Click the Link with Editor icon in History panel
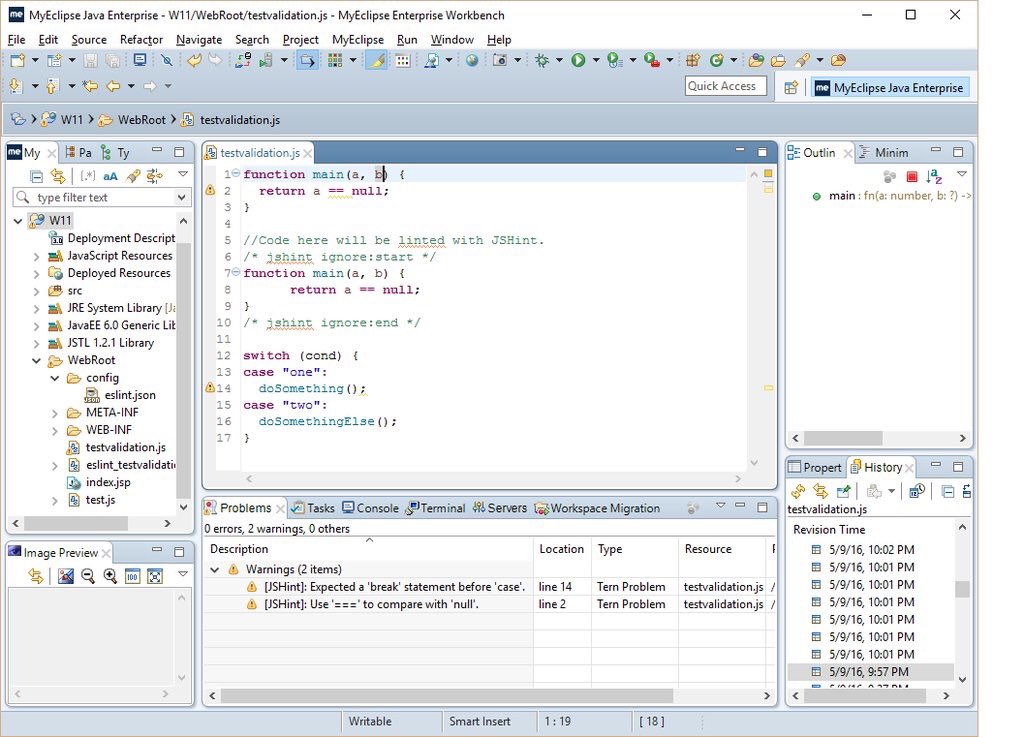This screenshot has height=737, width=1024. pos(820,491)
